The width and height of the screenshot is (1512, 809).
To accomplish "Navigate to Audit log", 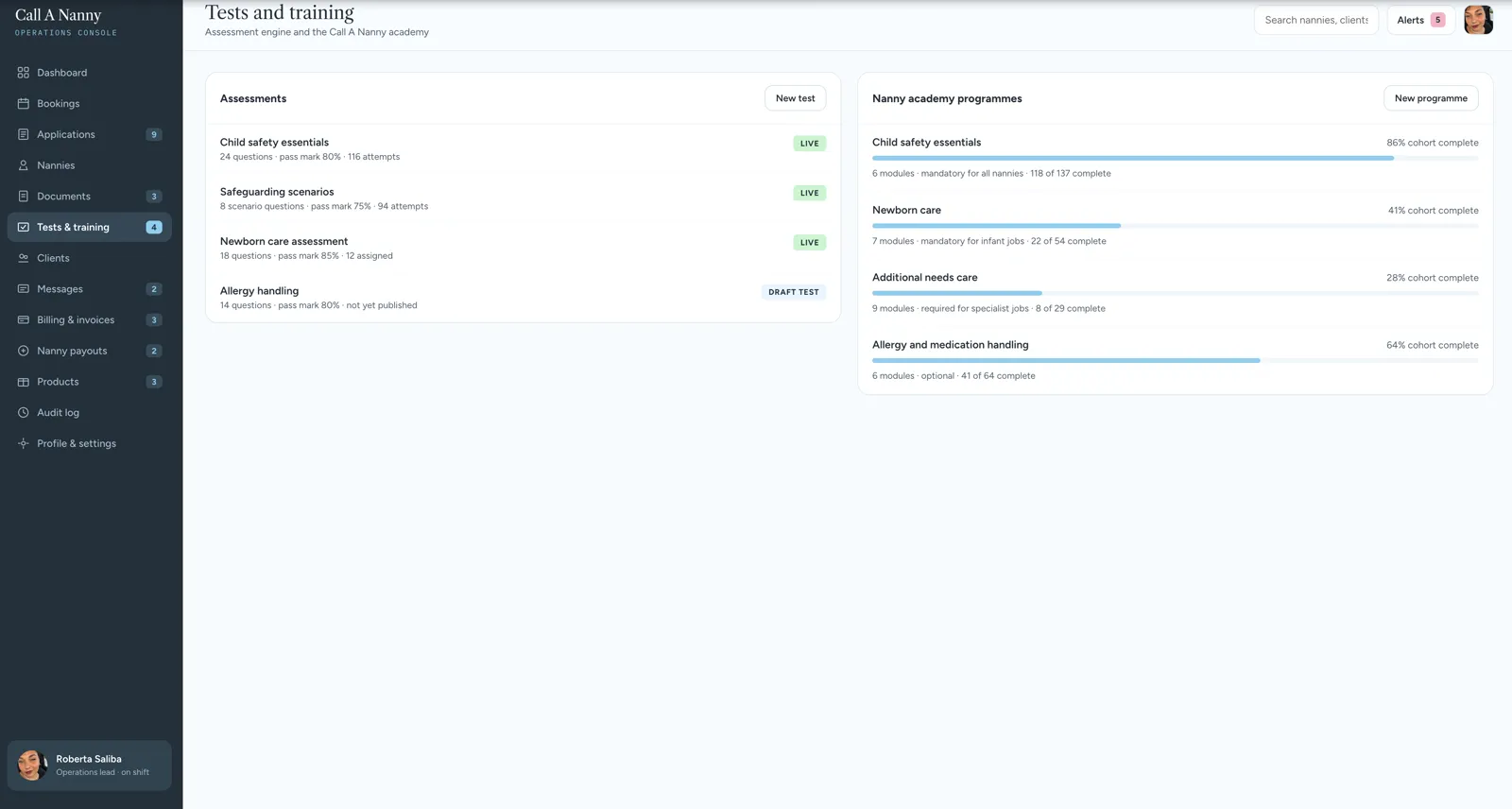I will coord(90,413).
